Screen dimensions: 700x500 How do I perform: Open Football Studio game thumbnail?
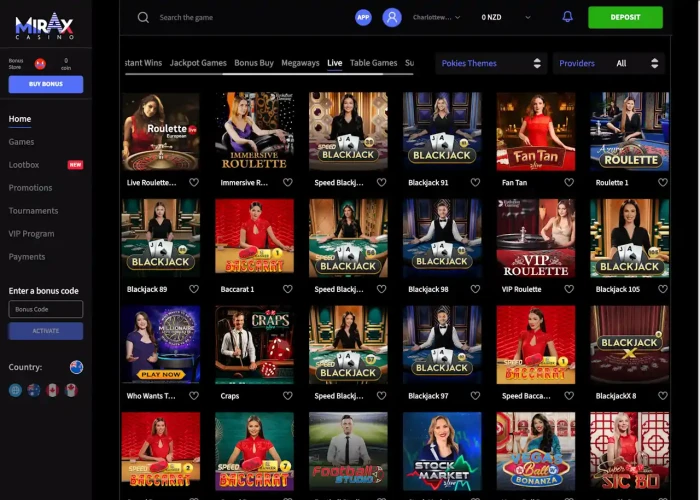tap(348, 451)
